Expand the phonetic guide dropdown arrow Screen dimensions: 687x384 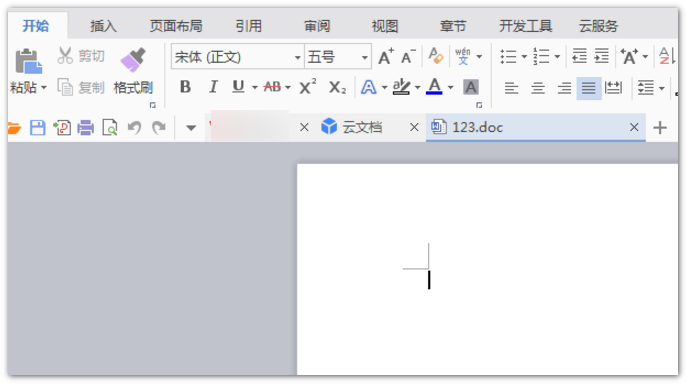(x=479, y=57)
